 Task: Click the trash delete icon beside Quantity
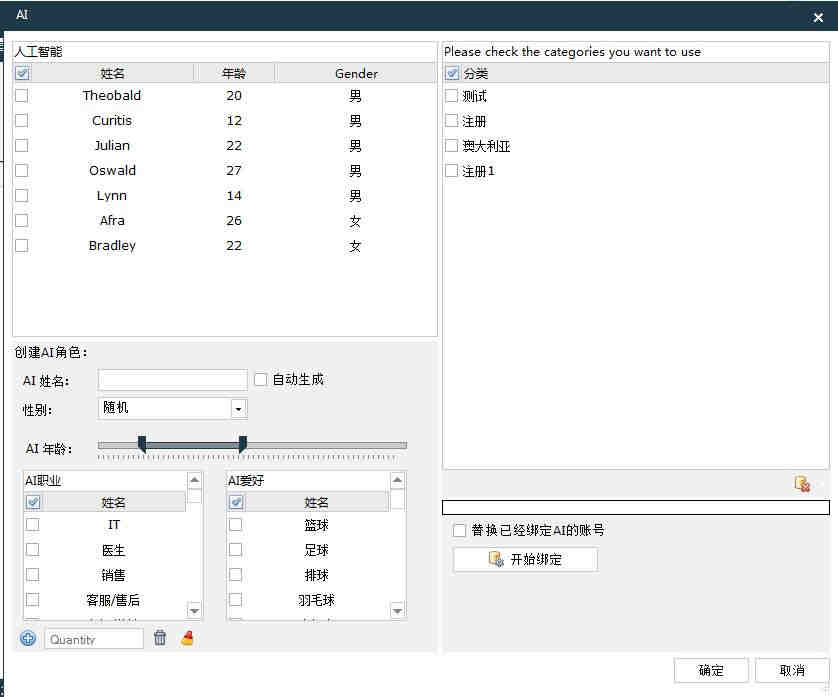pyautogui.click(x=160, y=638)
